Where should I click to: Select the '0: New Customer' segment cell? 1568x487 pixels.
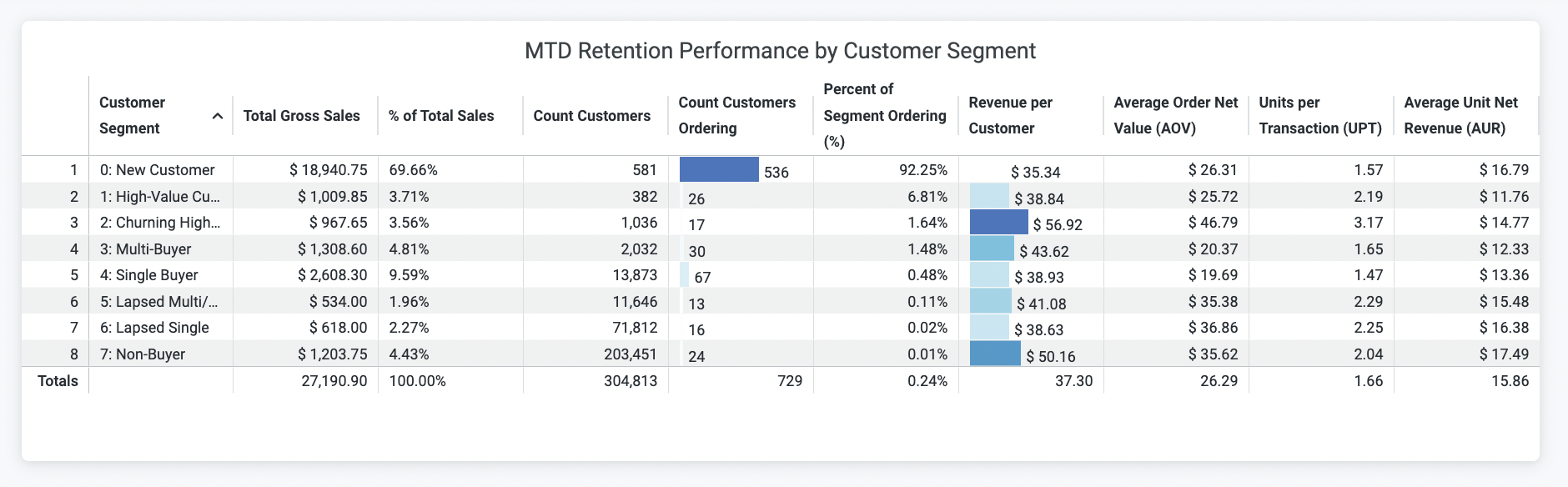point(157,170)
